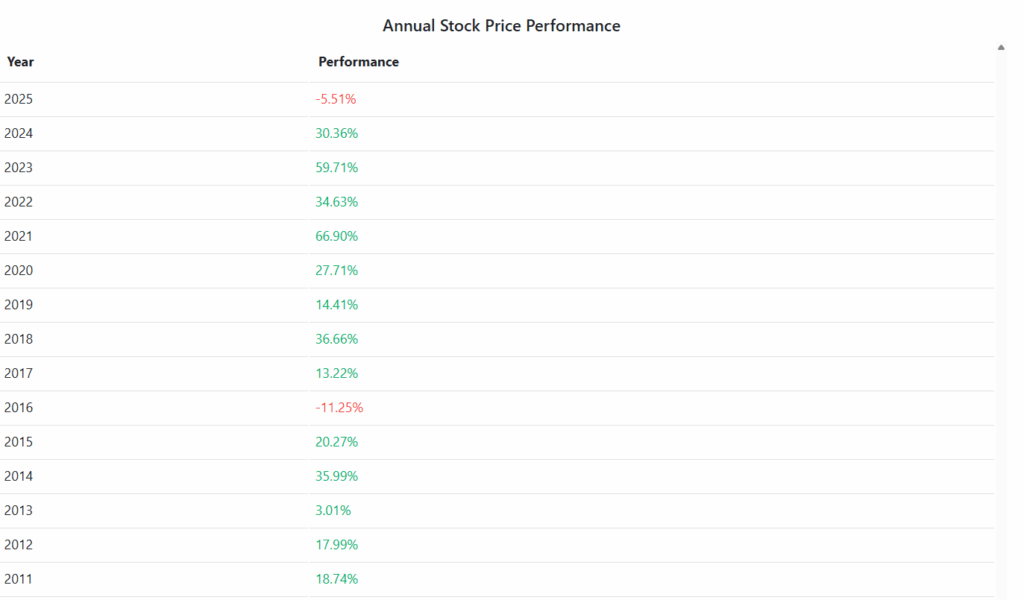Select the 2020 year cell
The height and width of the screenshot is (600, 1024).
(19, 270)
